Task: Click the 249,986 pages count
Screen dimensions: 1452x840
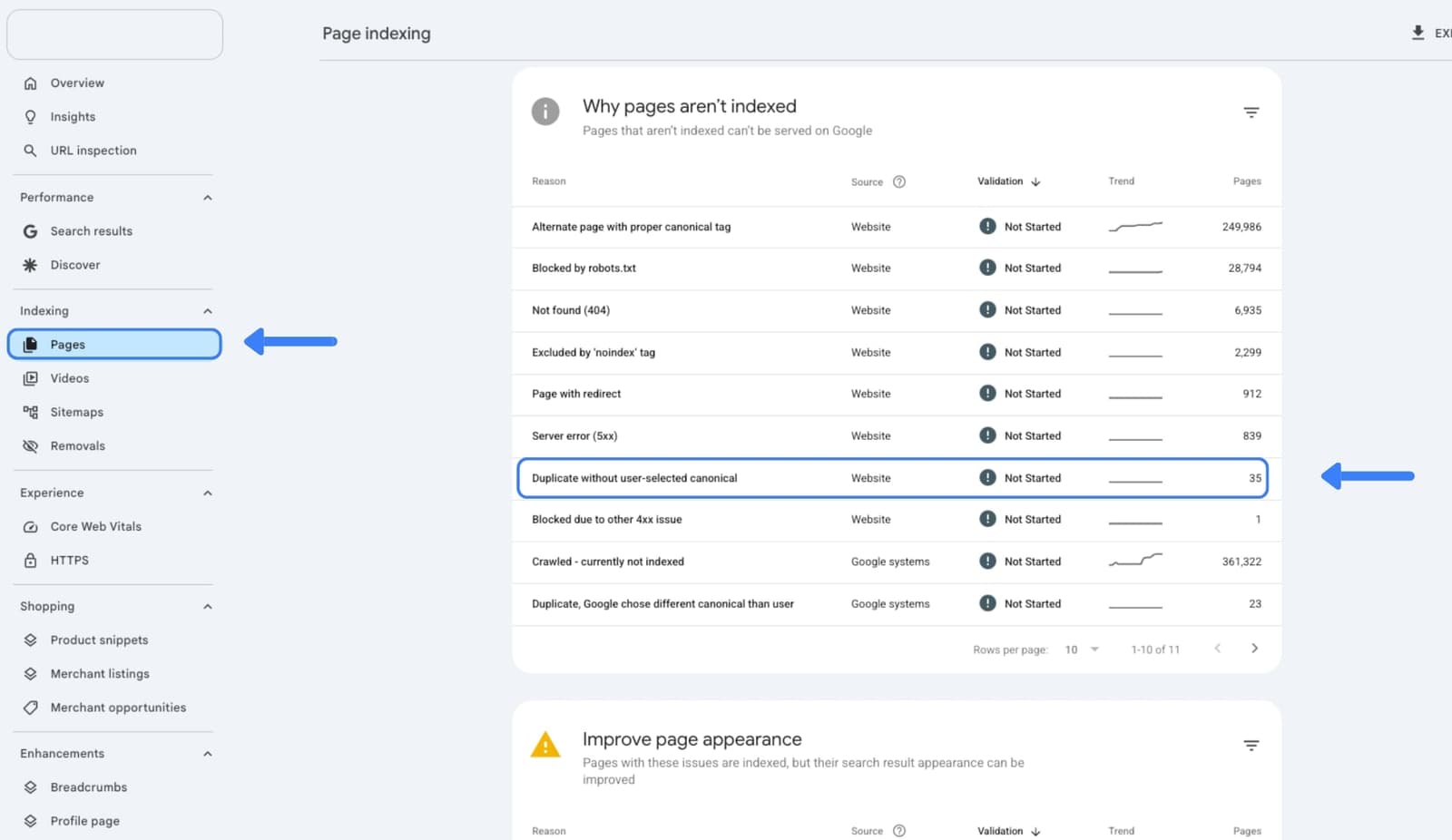Action: (1241, 228)
